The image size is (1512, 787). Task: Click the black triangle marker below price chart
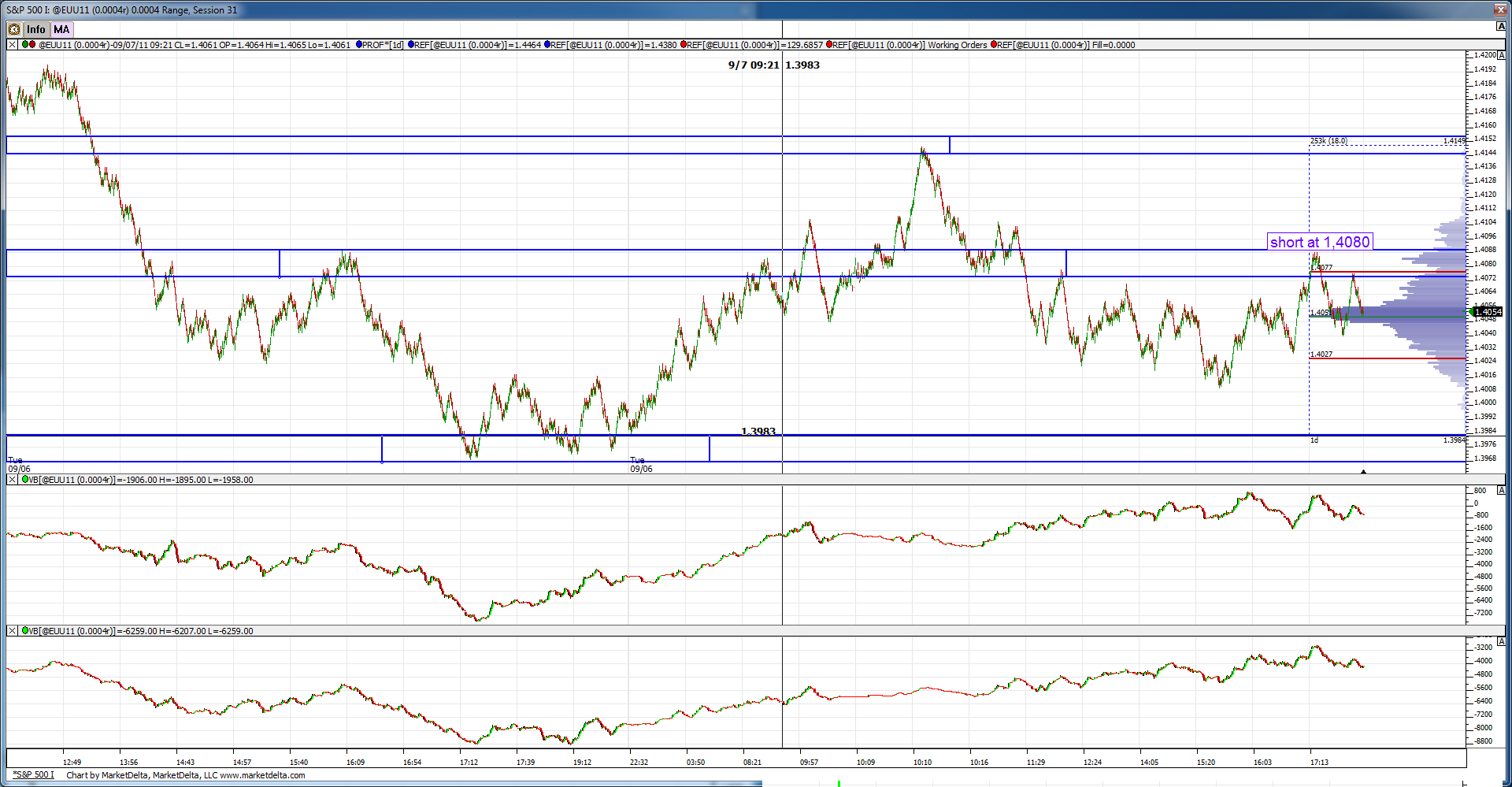pyautogui.click(x=1363, y=471)
